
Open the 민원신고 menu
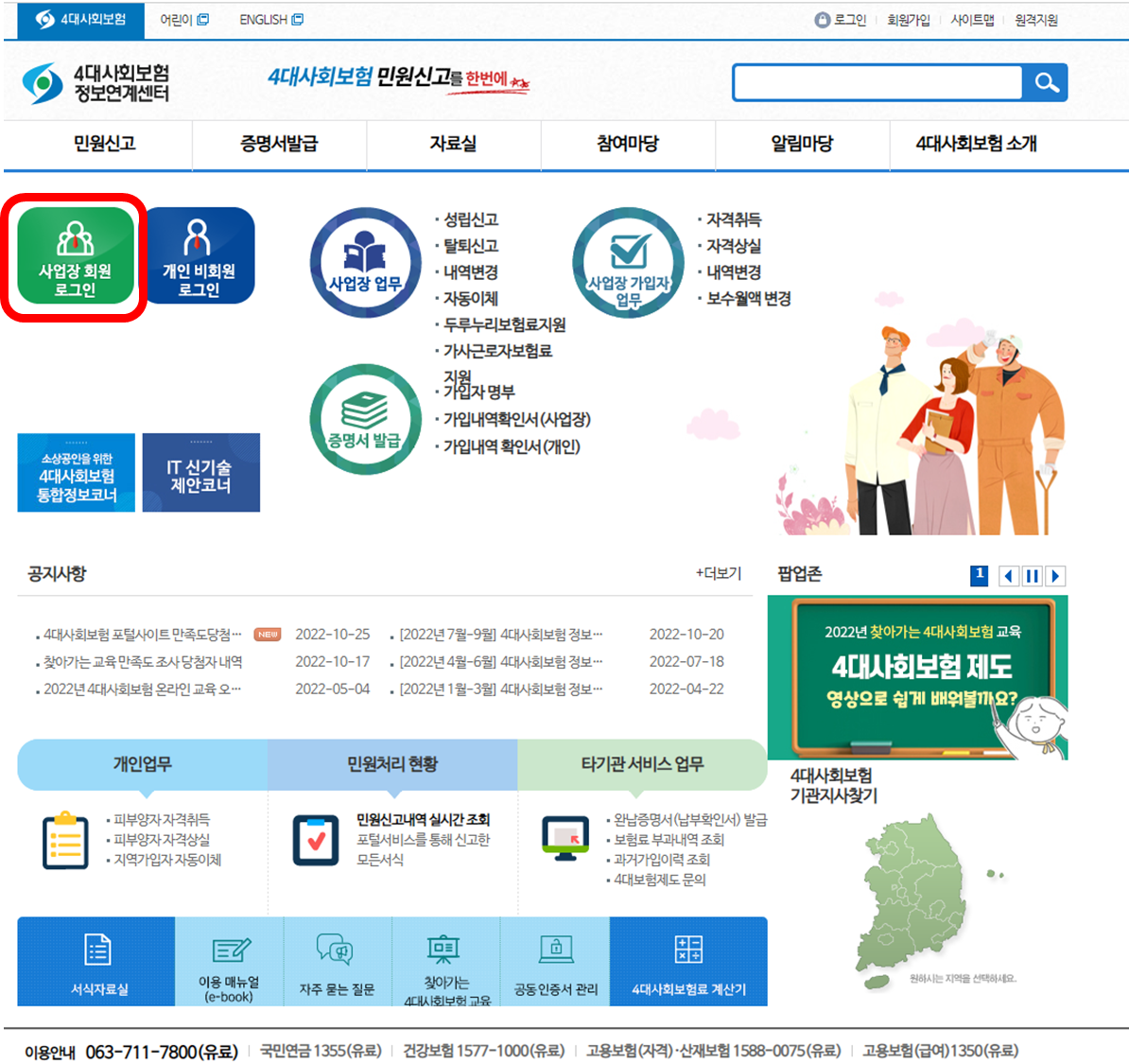coord(98,145)
